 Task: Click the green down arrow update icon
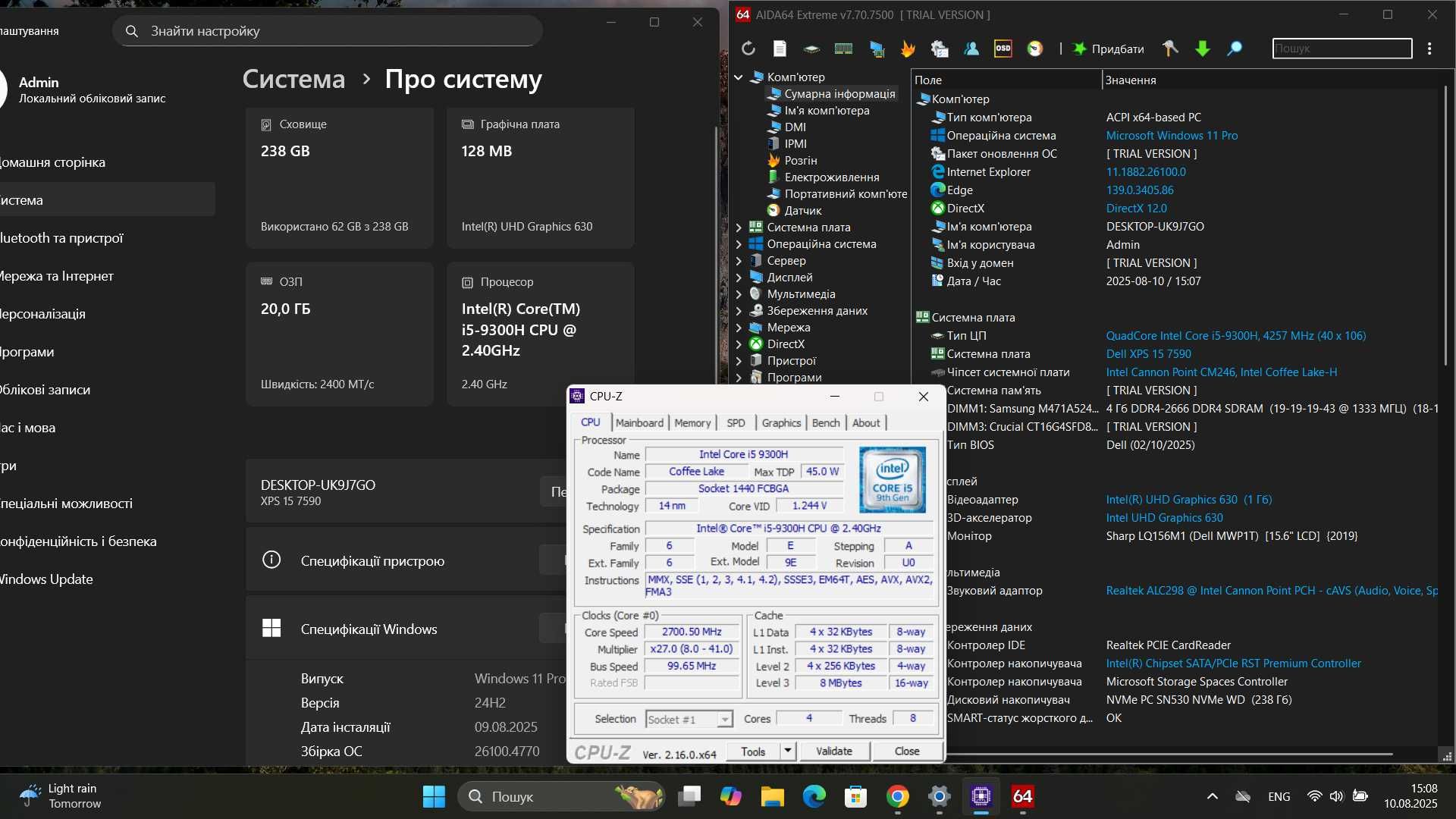[x=1203, y=49]
